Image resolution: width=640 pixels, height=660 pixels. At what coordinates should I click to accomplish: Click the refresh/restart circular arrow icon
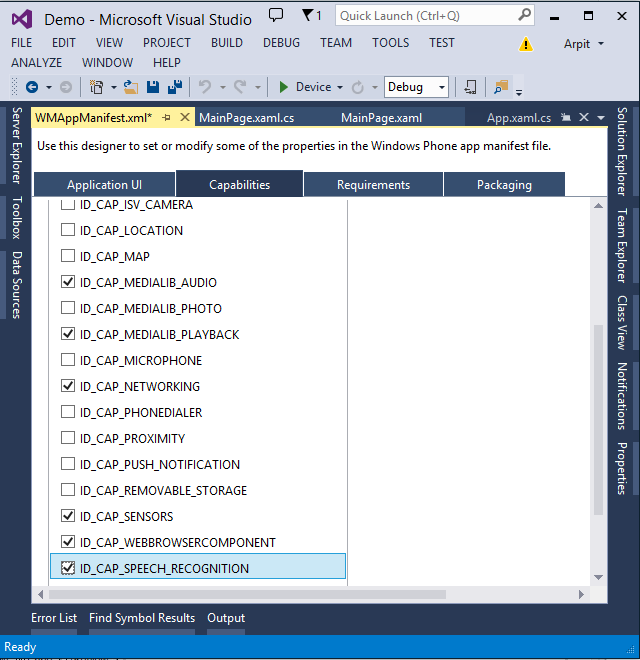click(x=357, y=88)
